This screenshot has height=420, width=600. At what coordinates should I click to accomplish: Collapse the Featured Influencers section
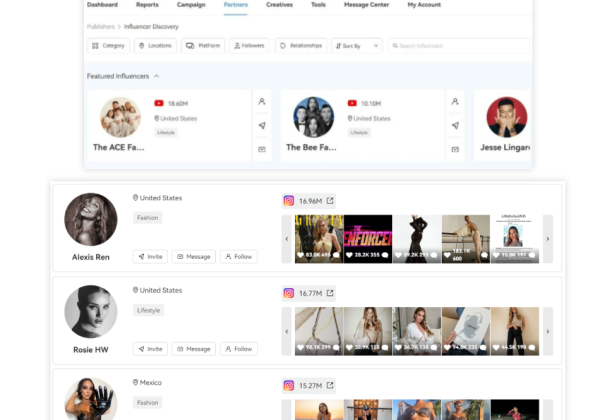[x=157, y=76]
